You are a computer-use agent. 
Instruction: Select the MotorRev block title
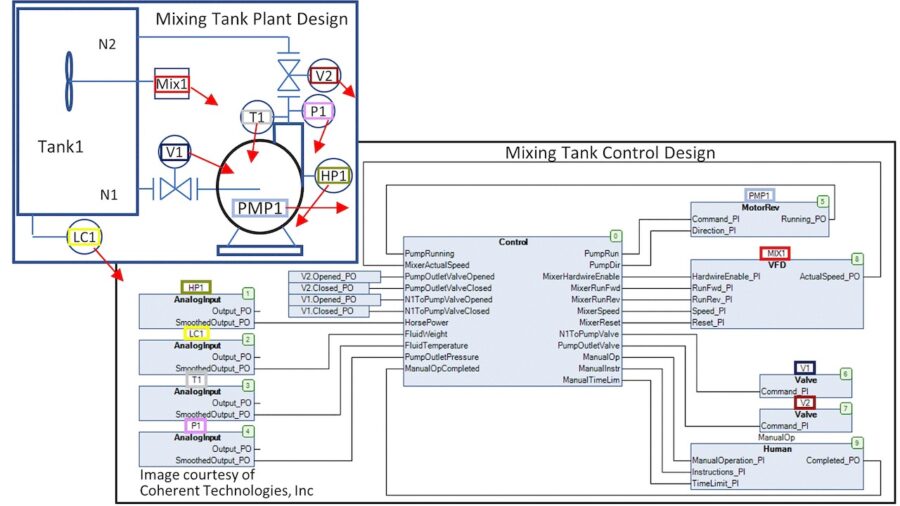click(760, 208)
